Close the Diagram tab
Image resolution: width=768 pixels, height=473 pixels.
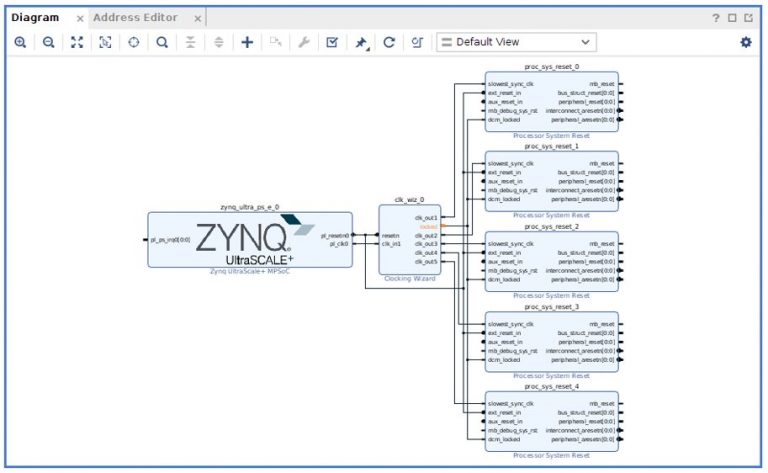80,19
